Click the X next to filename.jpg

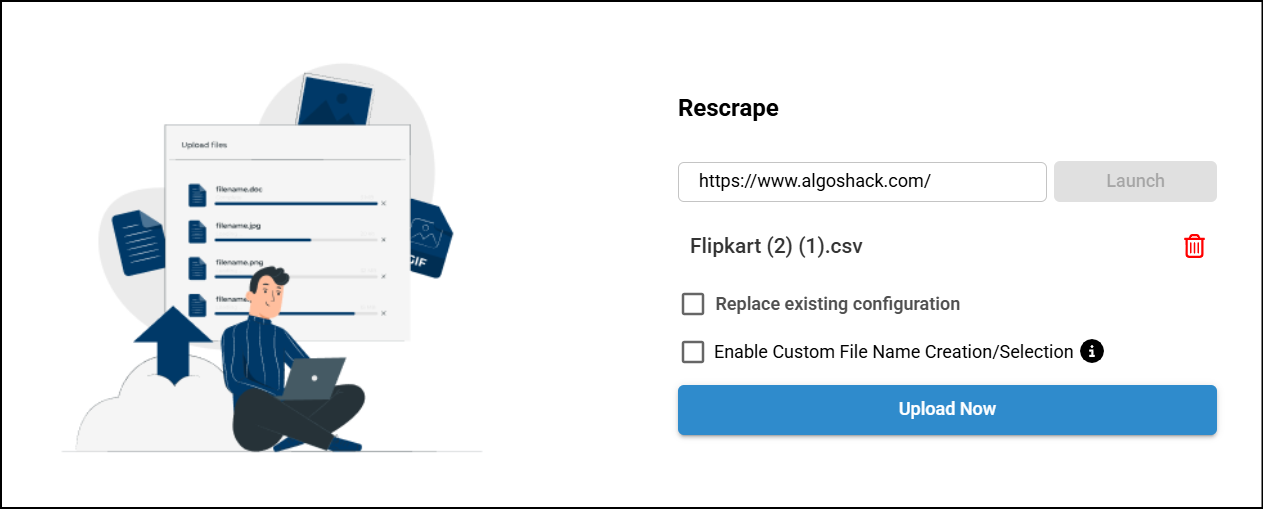383,240
